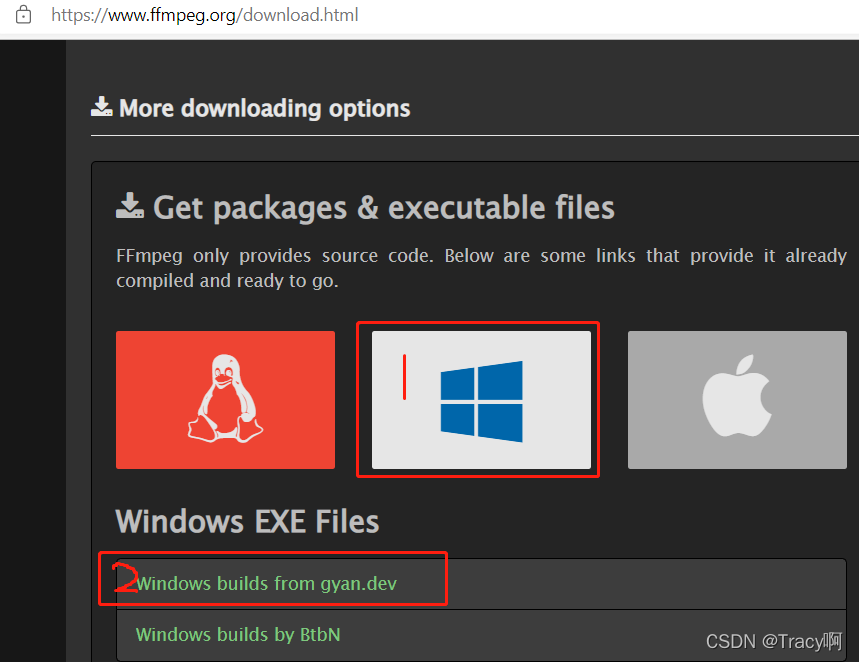Select the Apple macOS platform tile
The width and height of the screenshot is (859, 662).
[737, 400]
